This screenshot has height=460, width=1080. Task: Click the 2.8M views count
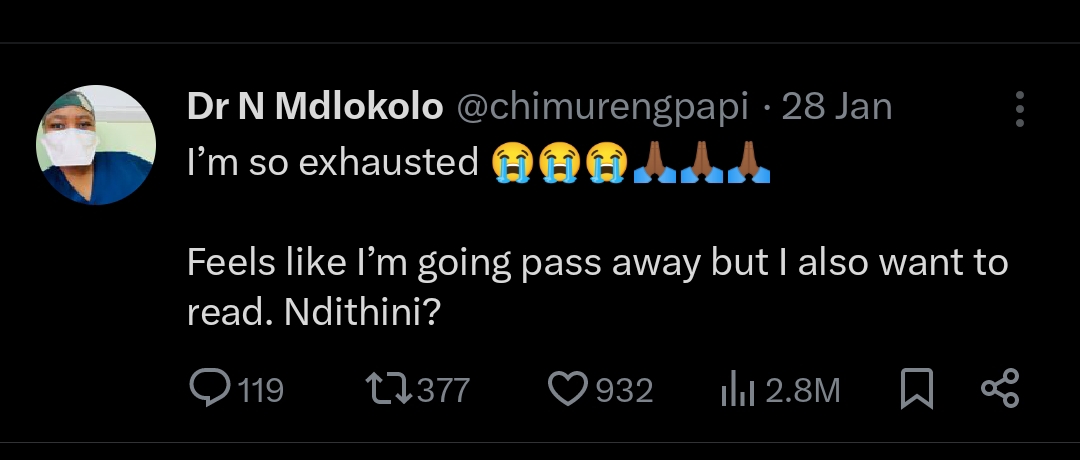(802, 390)
